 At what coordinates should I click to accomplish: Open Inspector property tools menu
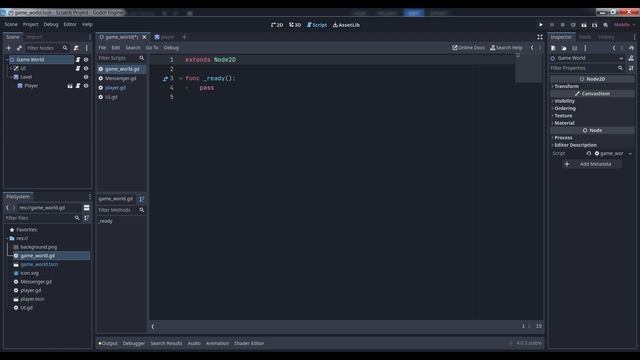(x=631, y=68)
